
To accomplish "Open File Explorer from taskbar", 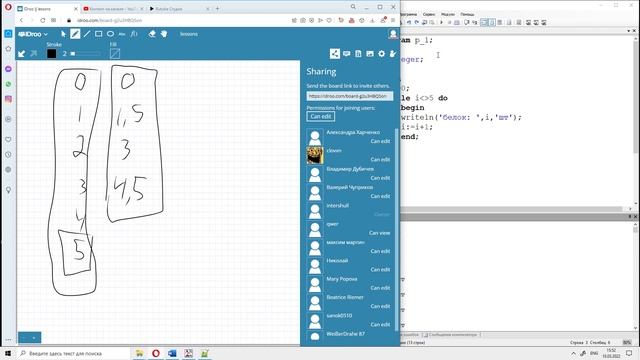I will (139, 353).
